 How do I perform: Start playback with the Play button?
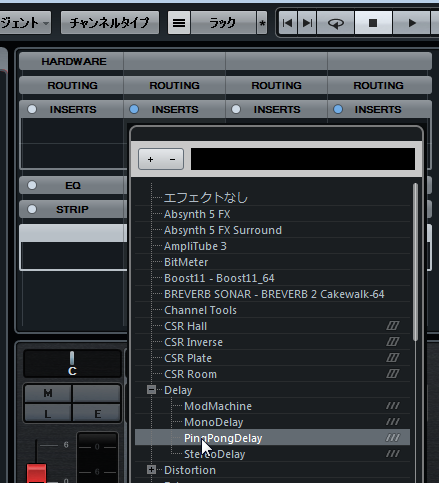pyautogui.click(x=412, y=23)
